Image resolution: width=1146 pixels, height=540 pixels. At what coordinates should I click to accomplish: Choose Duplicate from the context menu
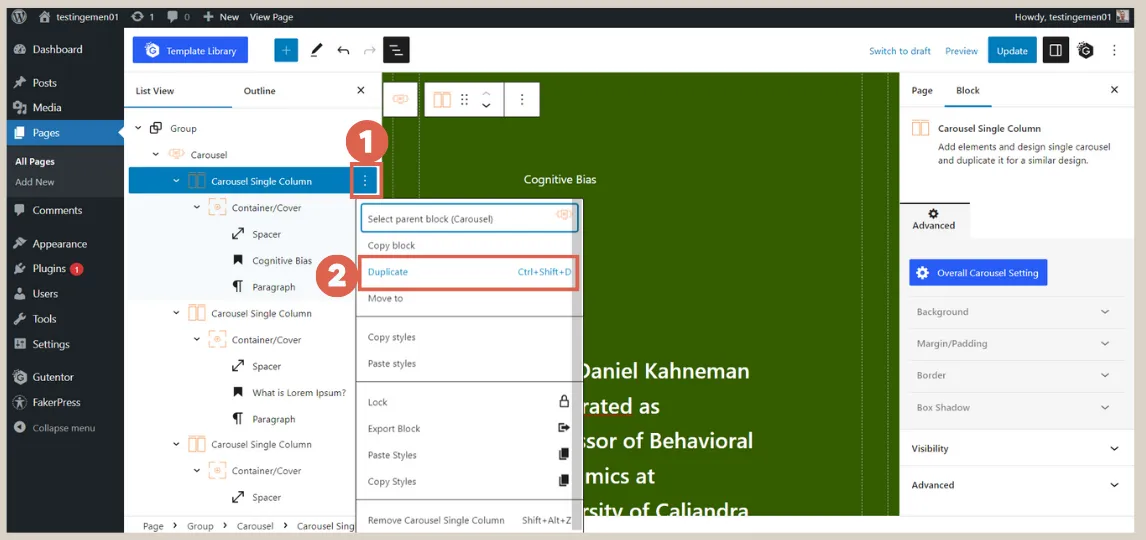pyautogui.click(x=468, y=272)
